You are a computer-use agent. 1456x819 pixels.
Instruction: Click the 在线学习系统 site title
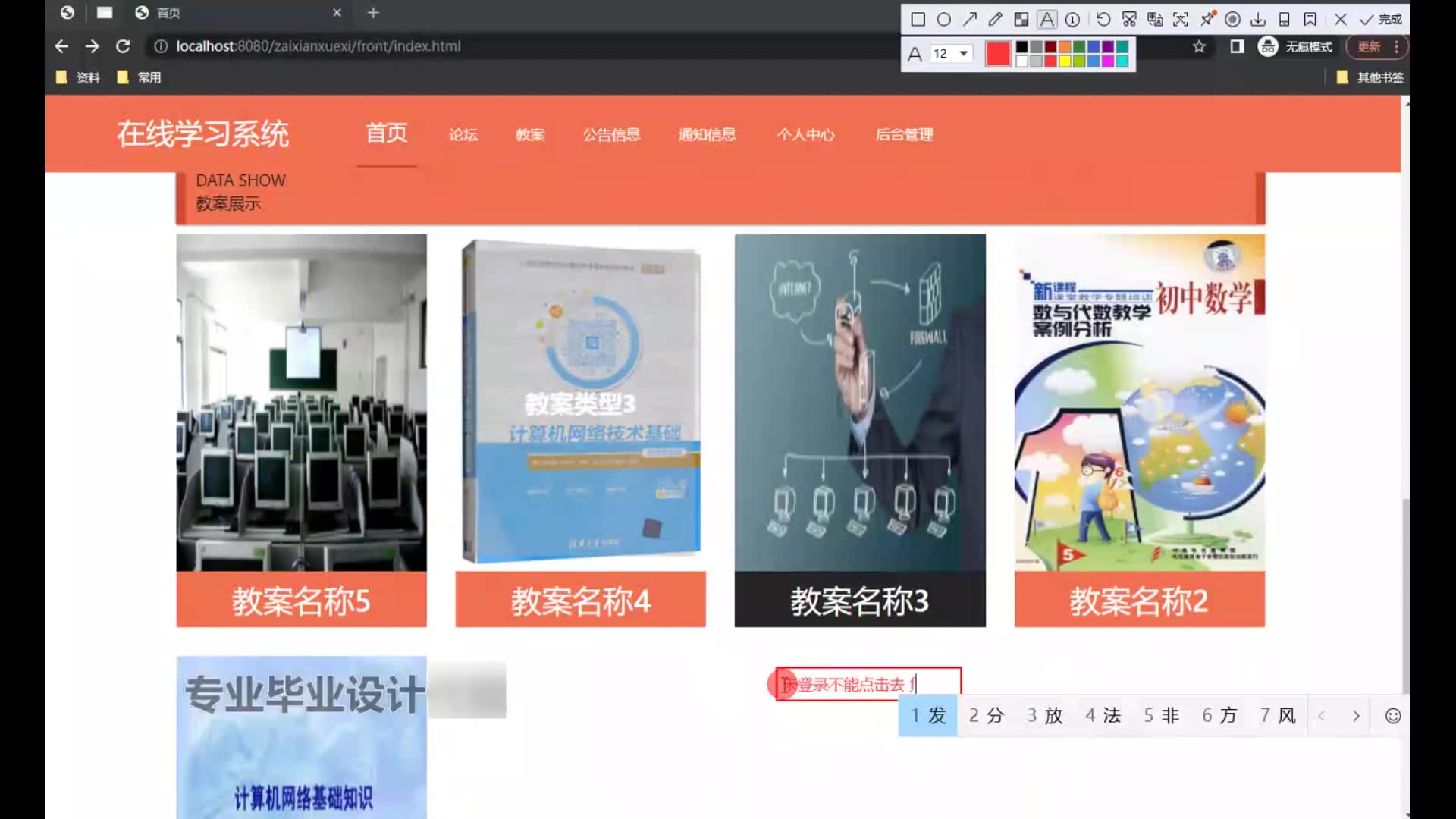click(202, 134)
